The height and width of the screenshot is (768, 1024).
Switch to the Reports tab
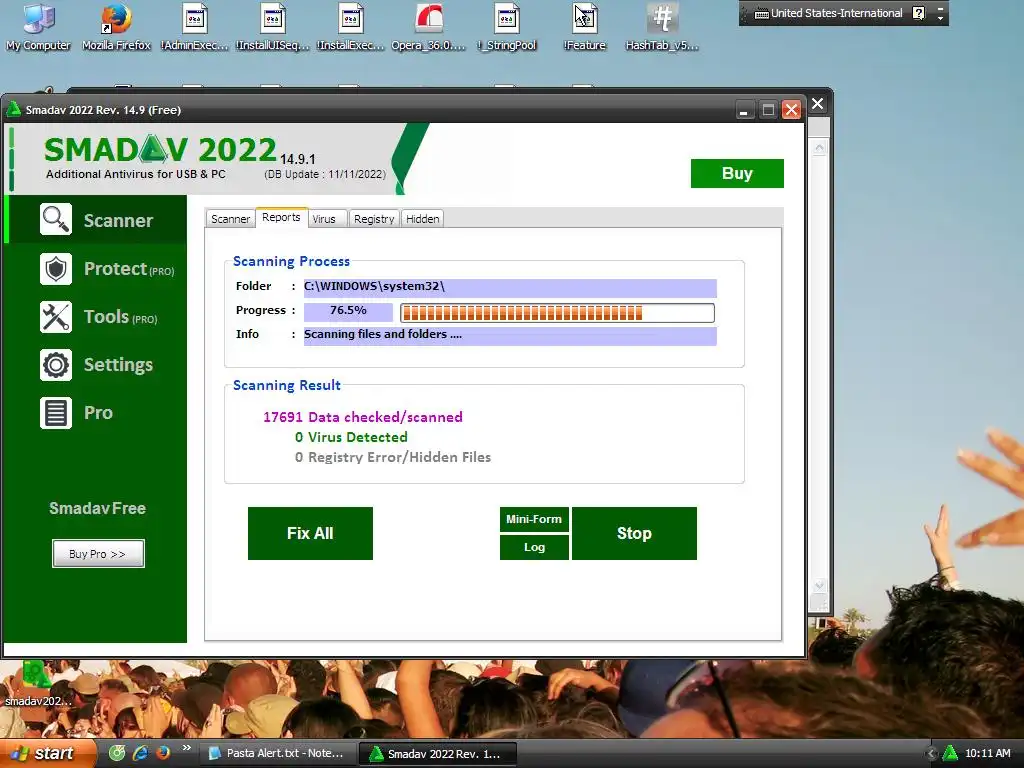(281, 217)
